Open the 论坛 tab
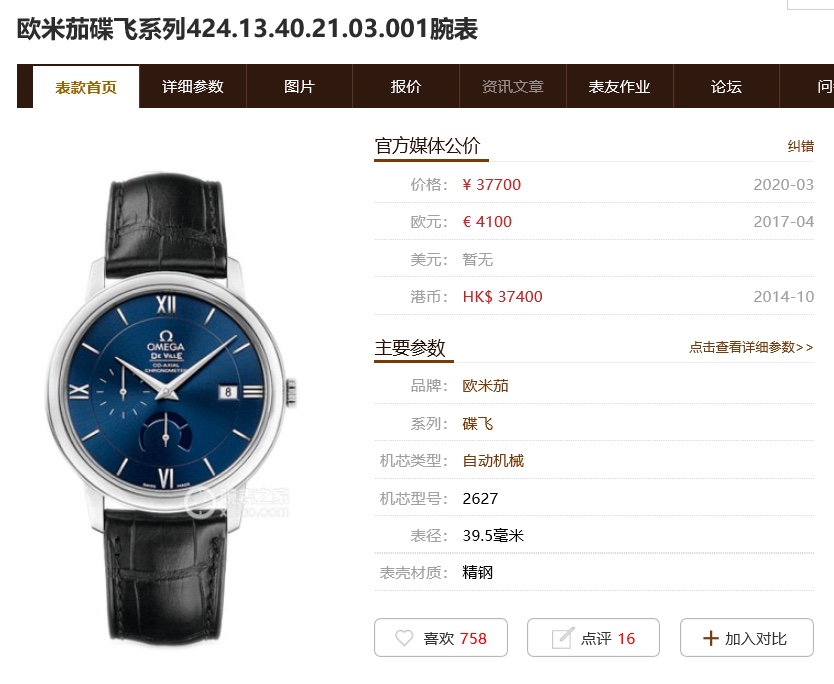Viewport: 834px width, 684px height. (x=726, y=86)
